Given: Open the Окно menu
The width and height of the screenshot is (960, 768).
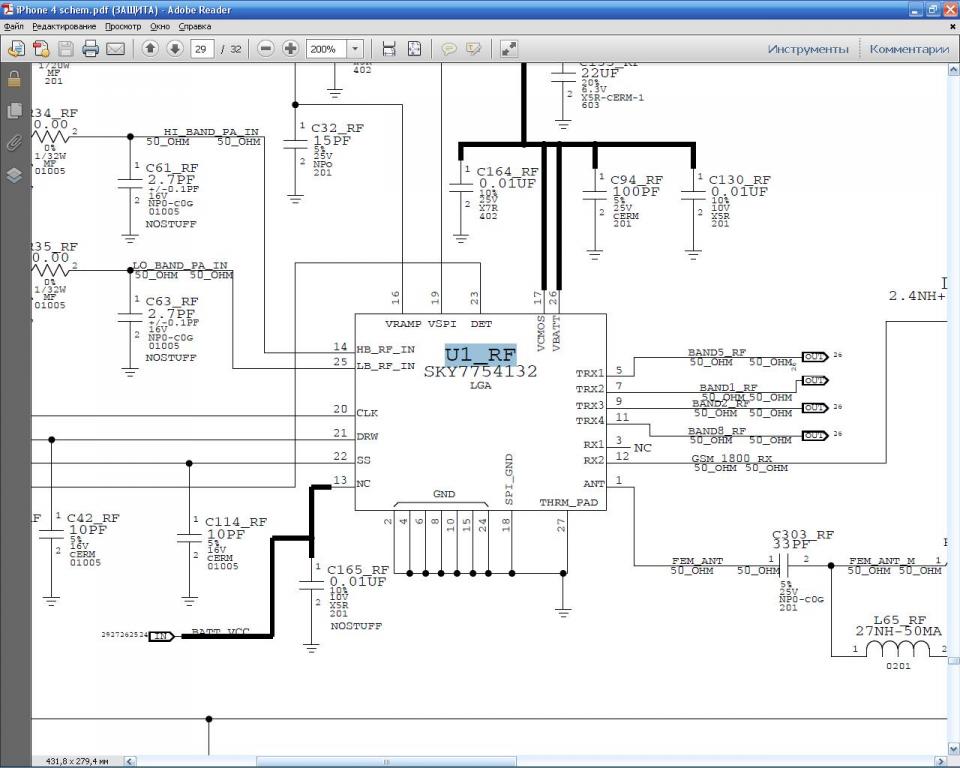Looking at the screenshot, I should point(160,26).
